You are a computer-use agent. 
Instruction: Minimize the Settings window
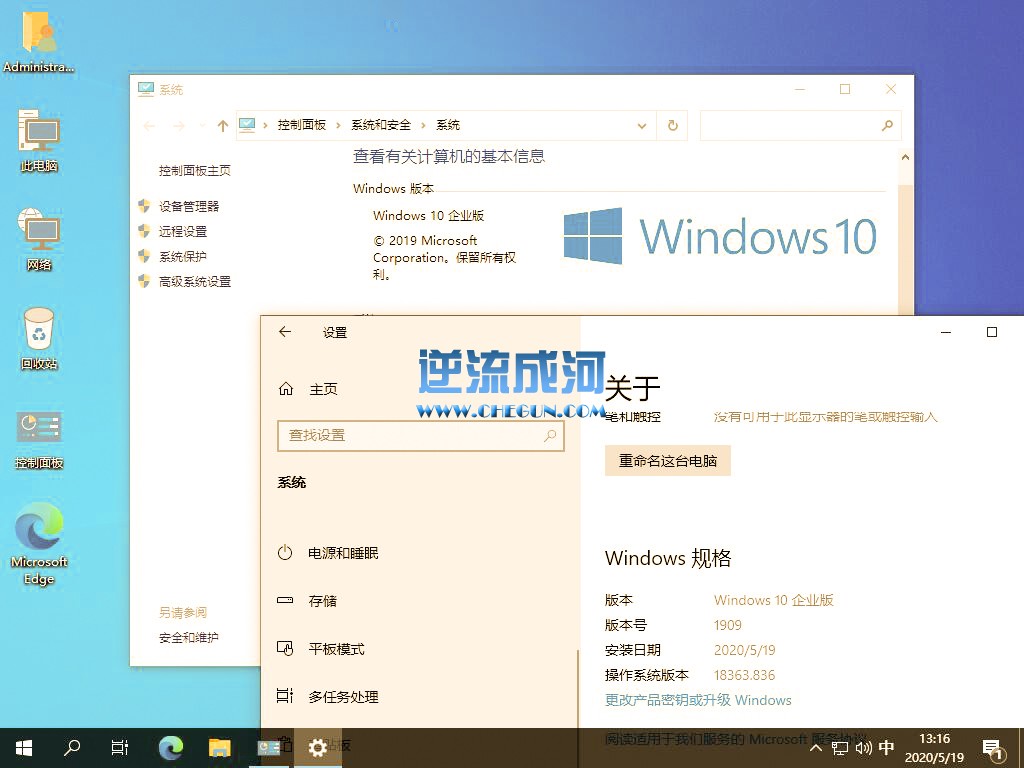[x=946, y=332]
